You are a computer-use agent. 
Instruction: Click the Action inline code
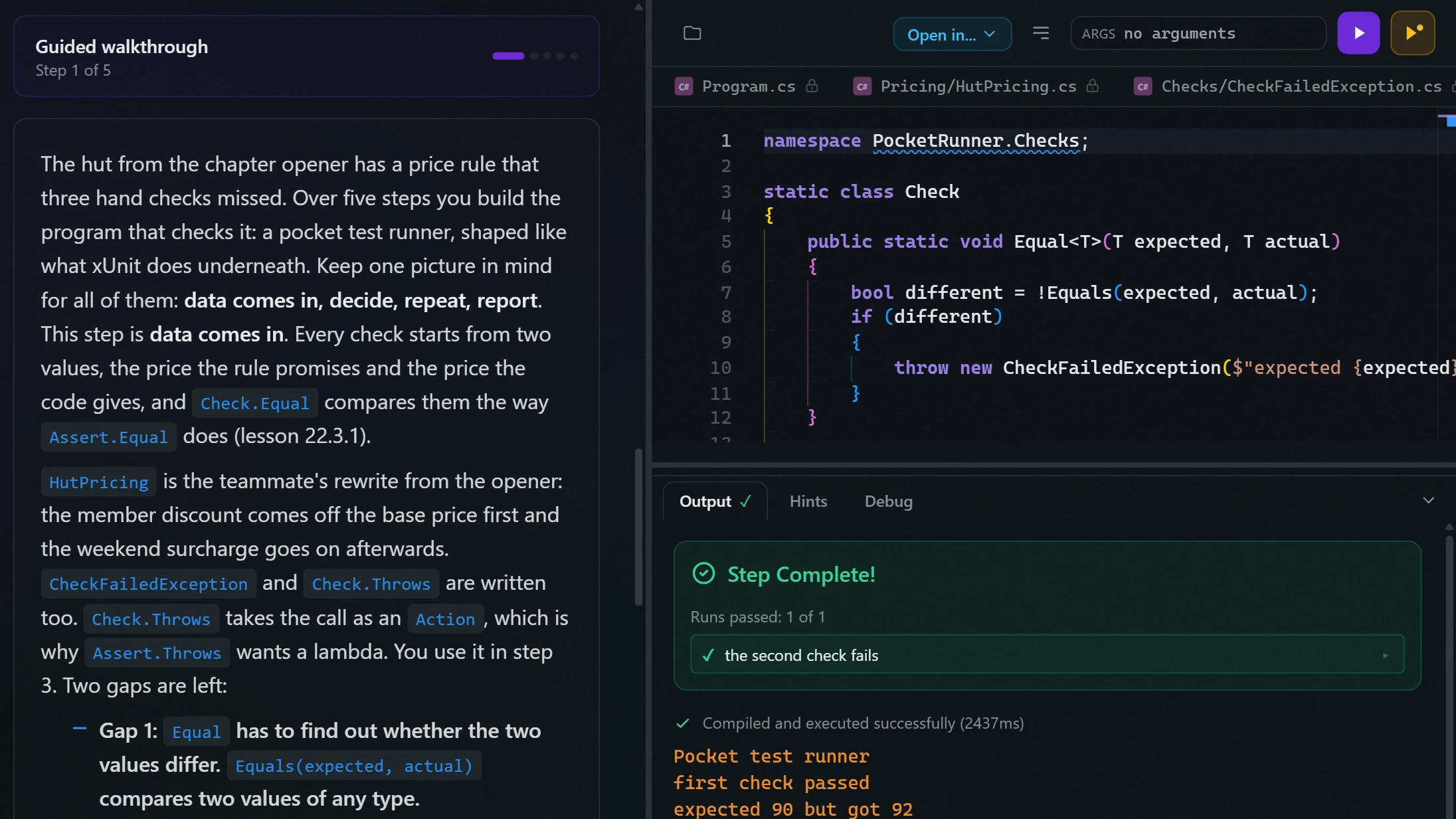[x=445, y=619]
